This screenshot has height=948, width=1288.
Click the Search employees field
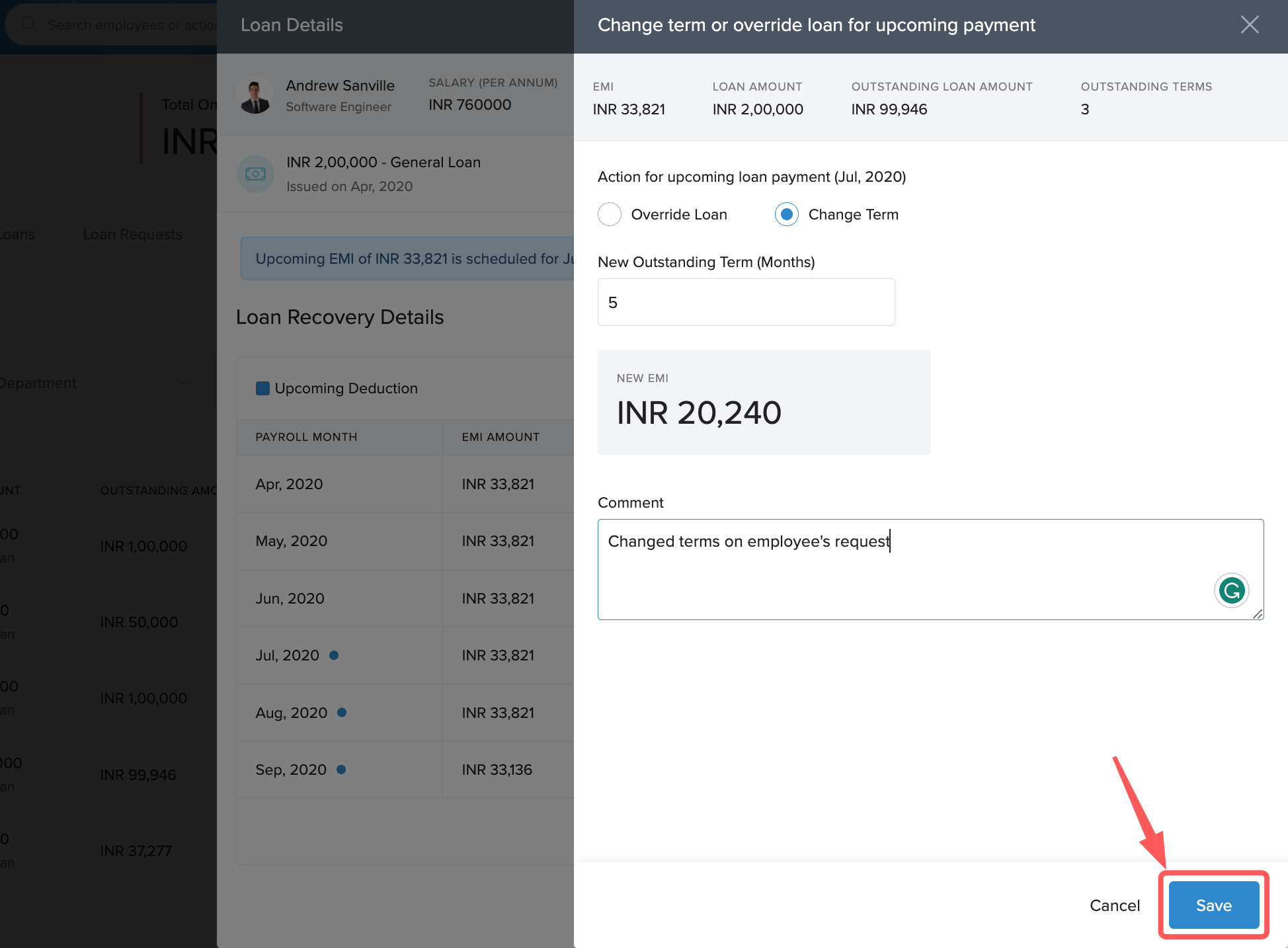pos(131,25)
